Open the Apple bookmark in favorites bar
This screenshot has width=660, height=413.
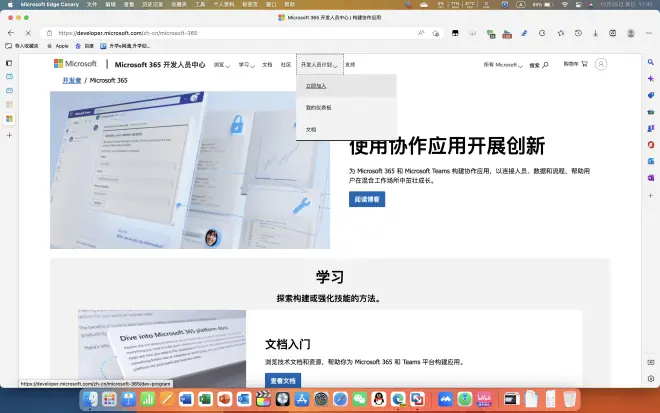[x=58, y=46]
